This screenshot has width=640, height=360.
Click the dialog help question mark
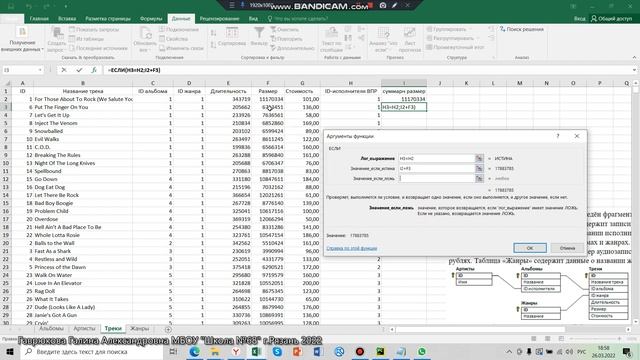[558, 136]
